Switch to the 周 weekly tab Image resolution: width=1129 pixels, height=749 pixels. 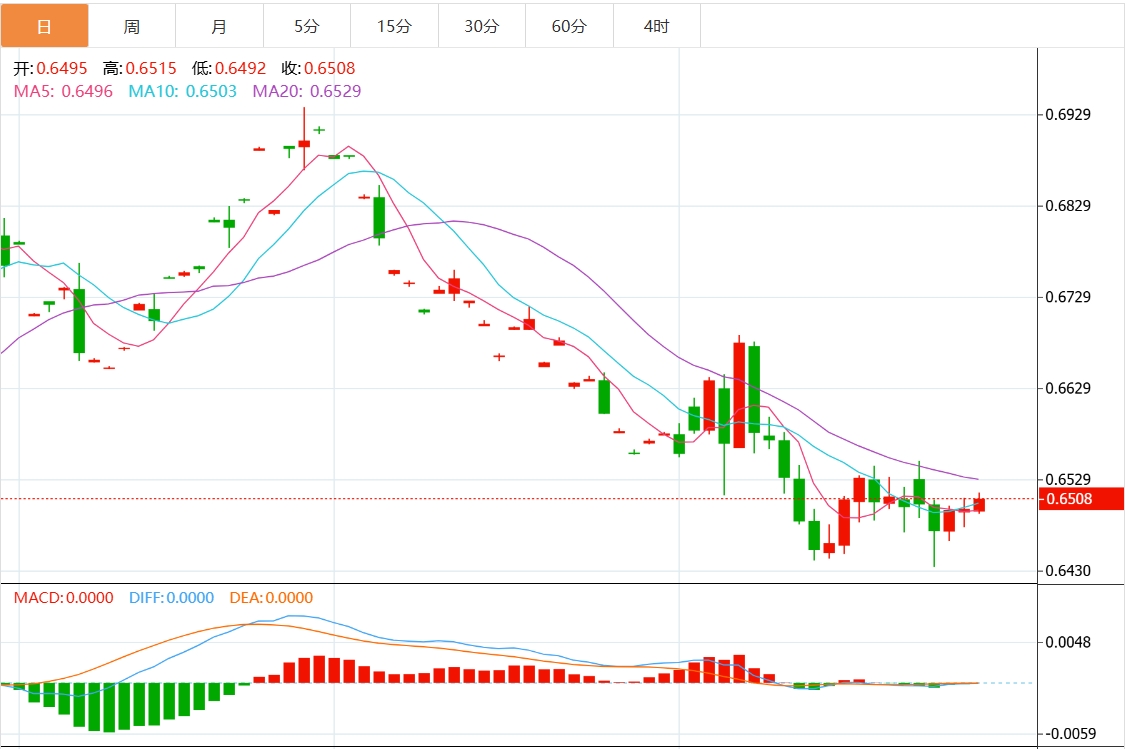pos(132,26)
